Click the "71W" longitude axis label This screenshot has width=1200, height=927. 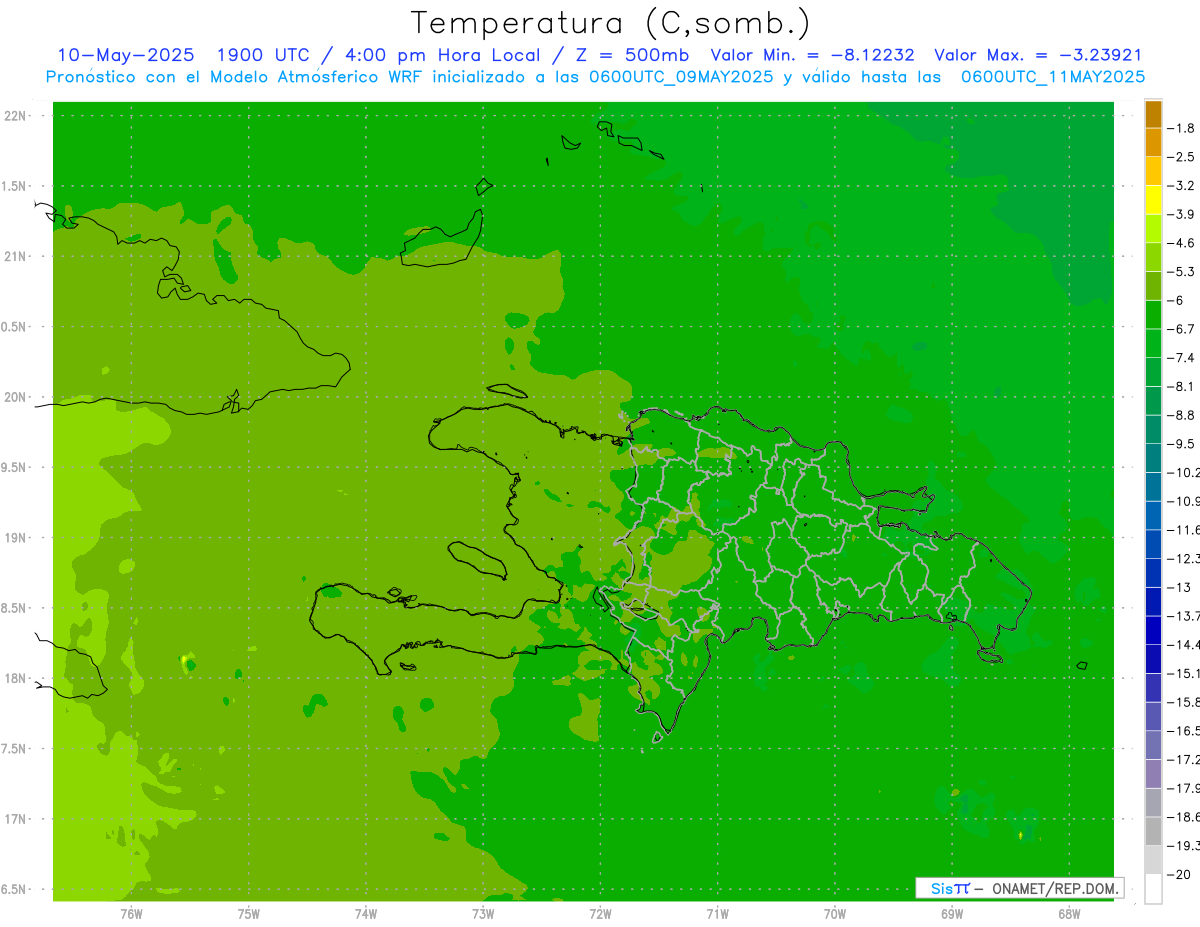717,913
